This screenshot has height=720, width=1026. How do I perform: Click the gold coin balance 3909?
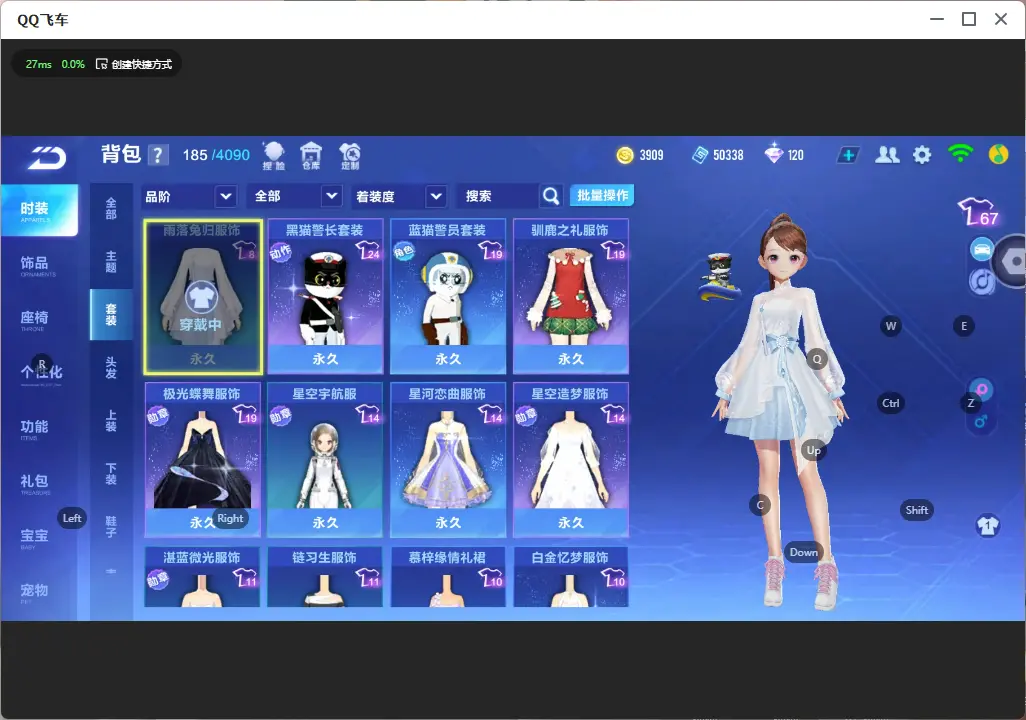click(x=640, y=155)
